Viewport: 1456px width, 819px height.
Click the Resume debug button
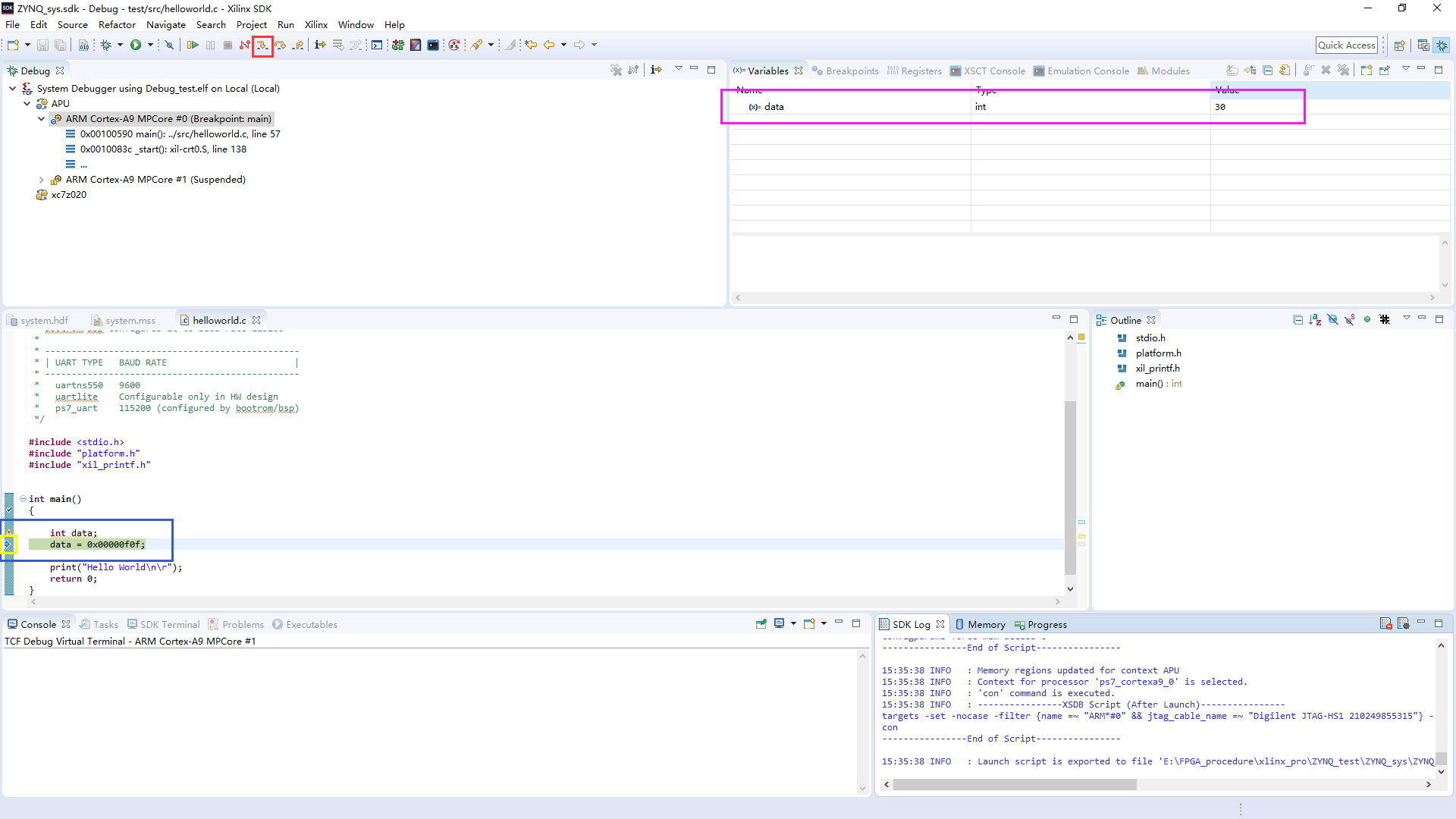pyautogui.click(x=193, y=45)
